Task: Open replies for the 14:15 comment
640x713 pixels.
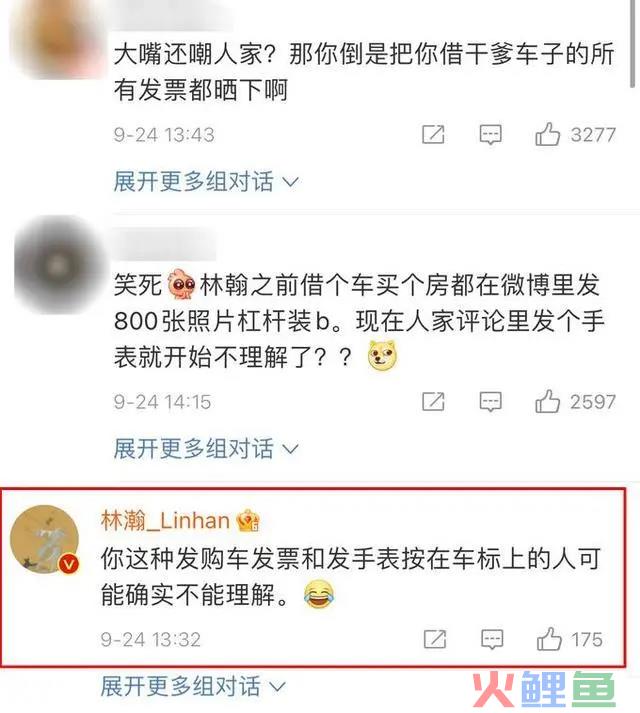Action: [490, 402]
